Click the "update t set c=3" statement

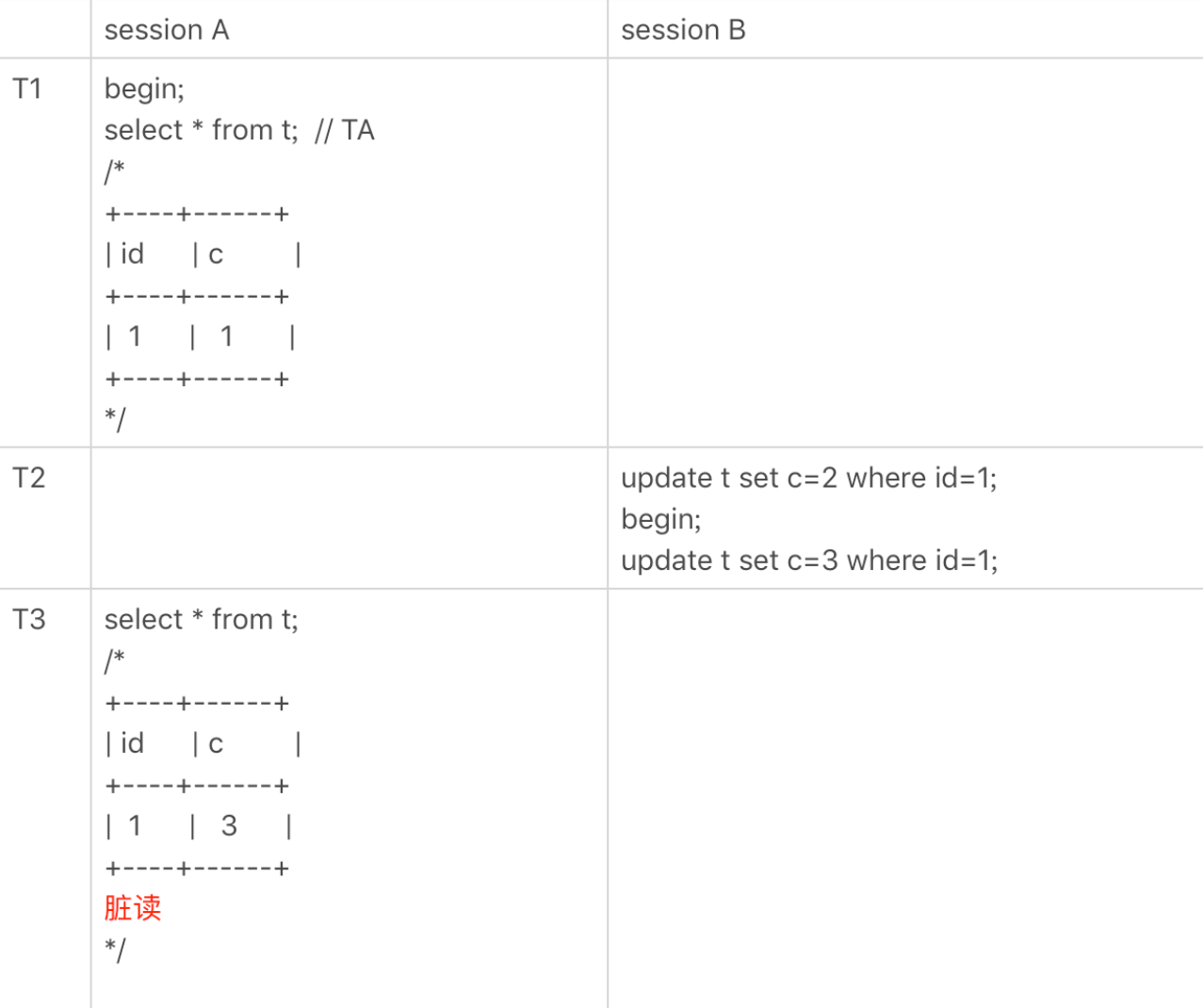(808, 561)
